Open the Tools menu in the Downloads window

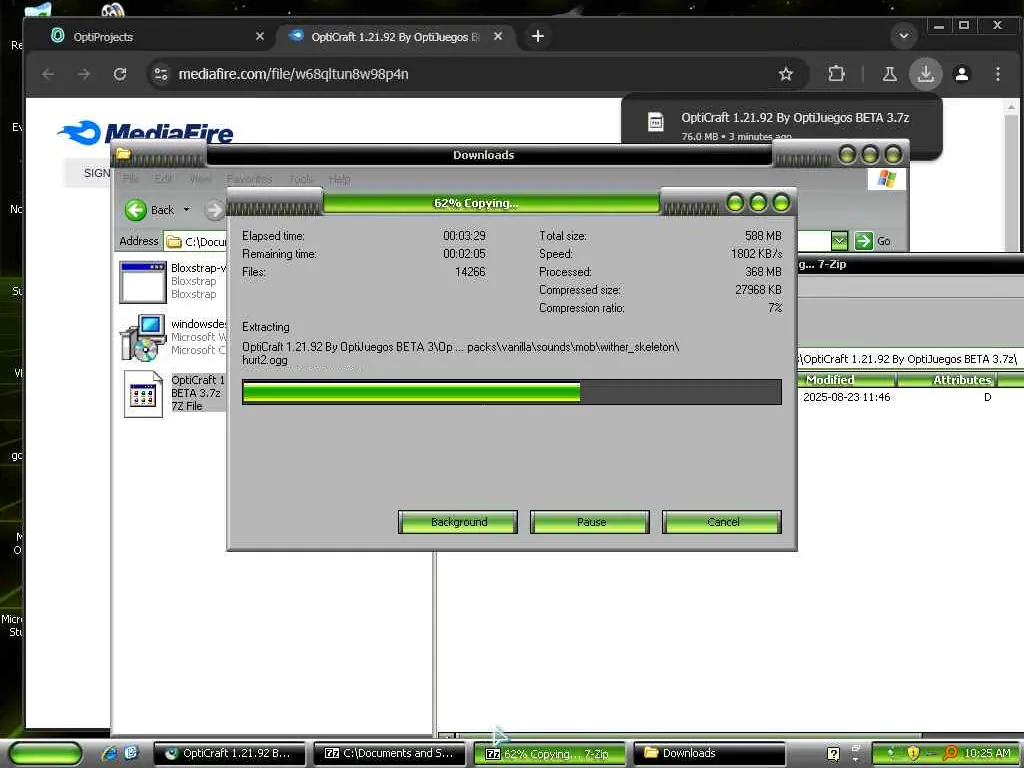coord(300,179)
